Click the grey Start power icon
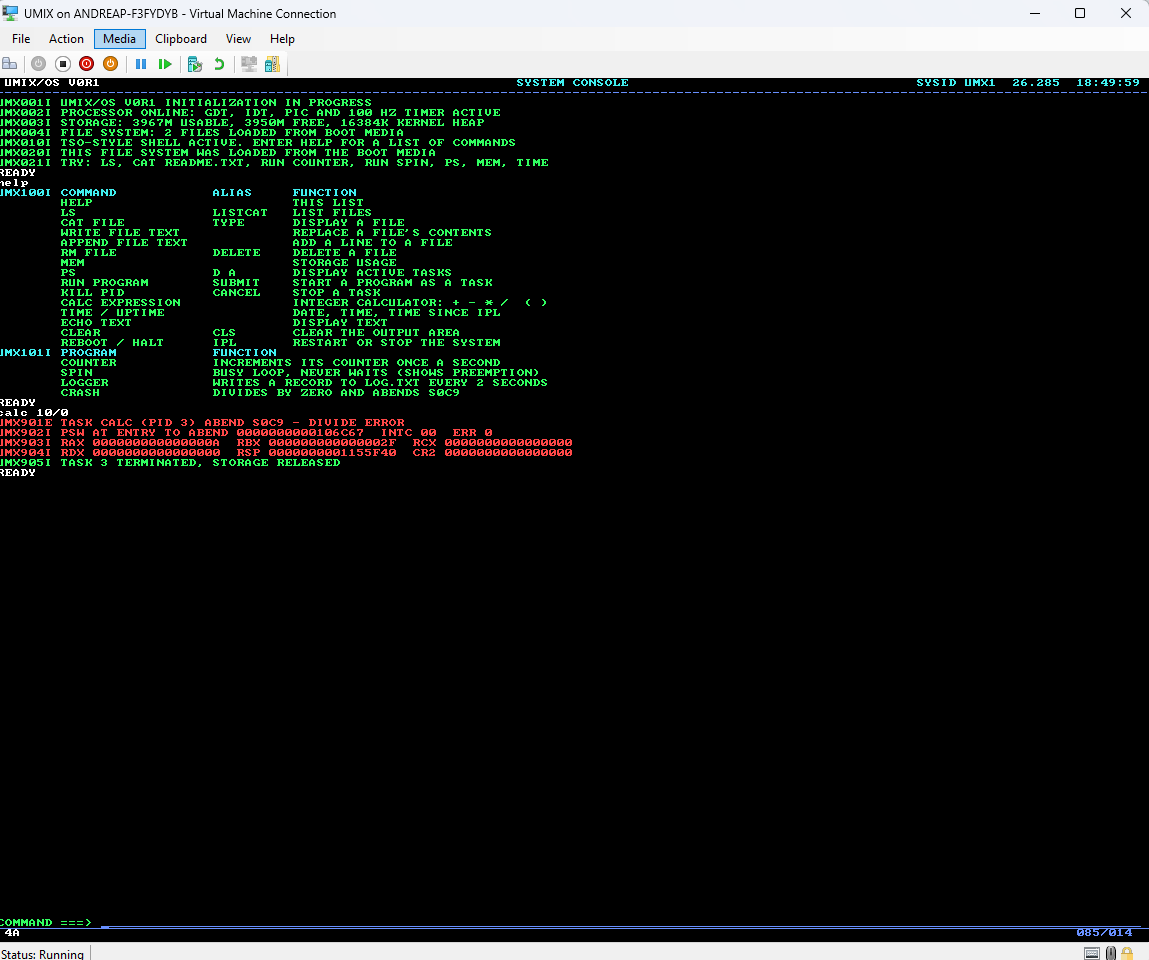The height and width of the screenshot is (960, 1149). point(38,64)
